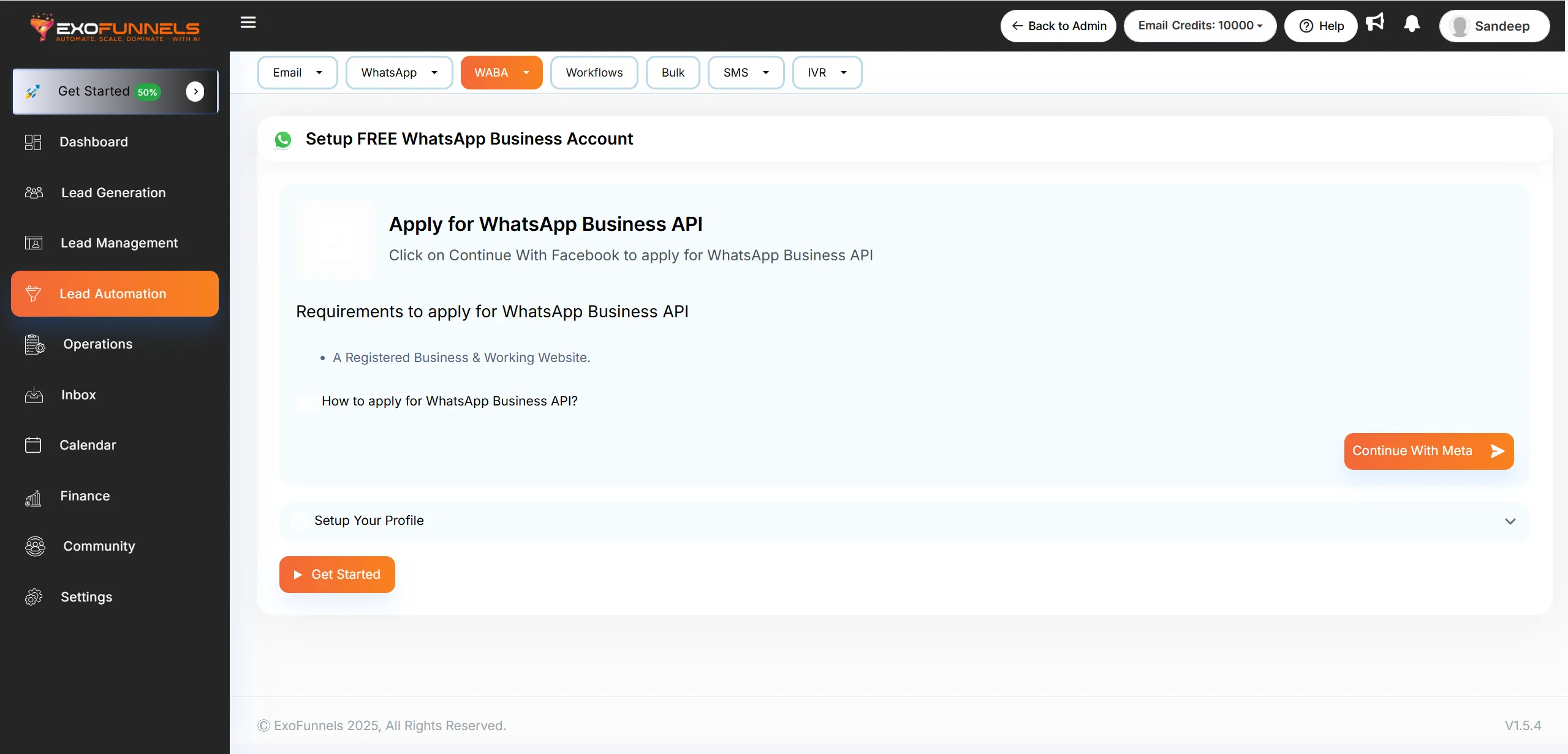Click the orange Get Started button

point(337,575)
